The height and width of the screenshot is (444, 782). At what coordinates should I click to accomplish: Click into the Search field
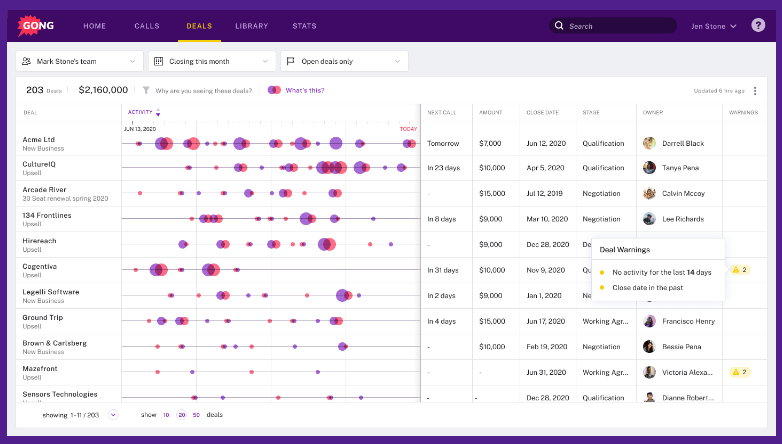613,25
